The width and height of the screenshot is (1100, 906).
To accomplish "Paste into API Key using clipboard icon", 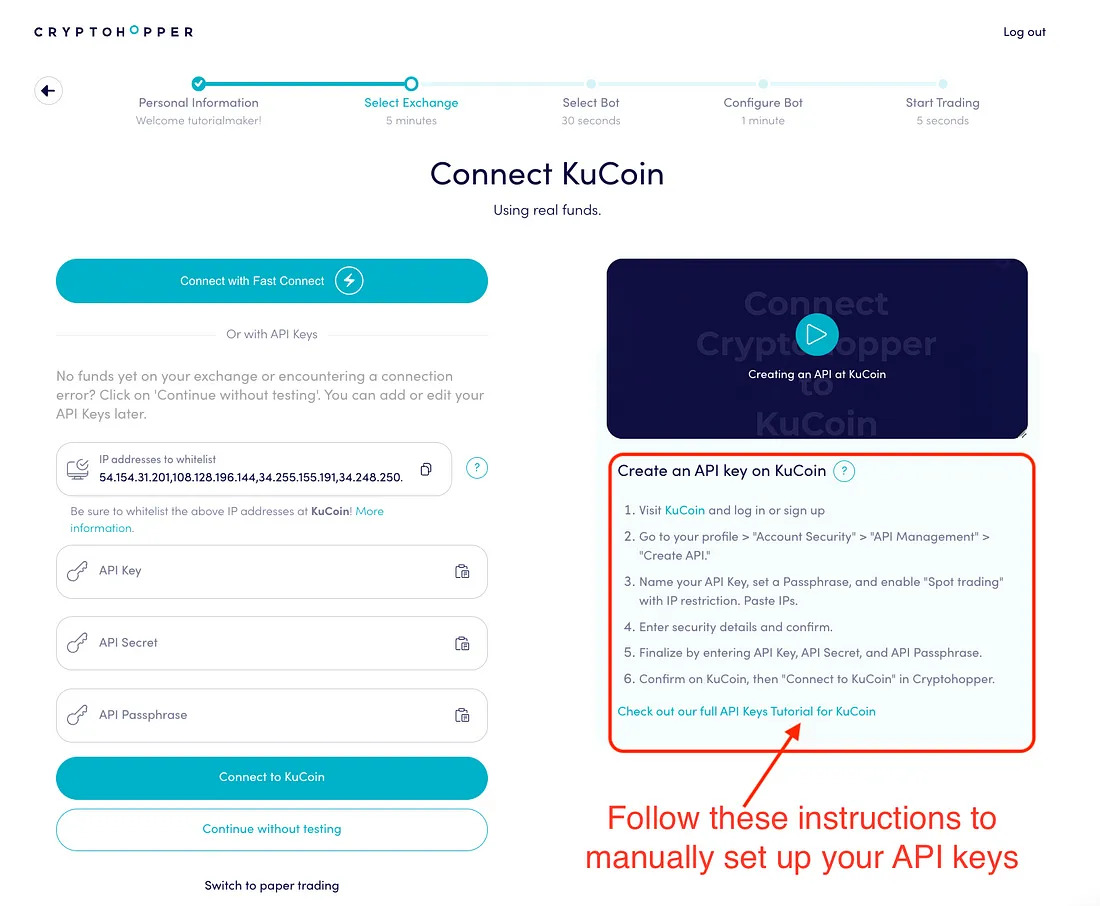I will coord(462,571).
